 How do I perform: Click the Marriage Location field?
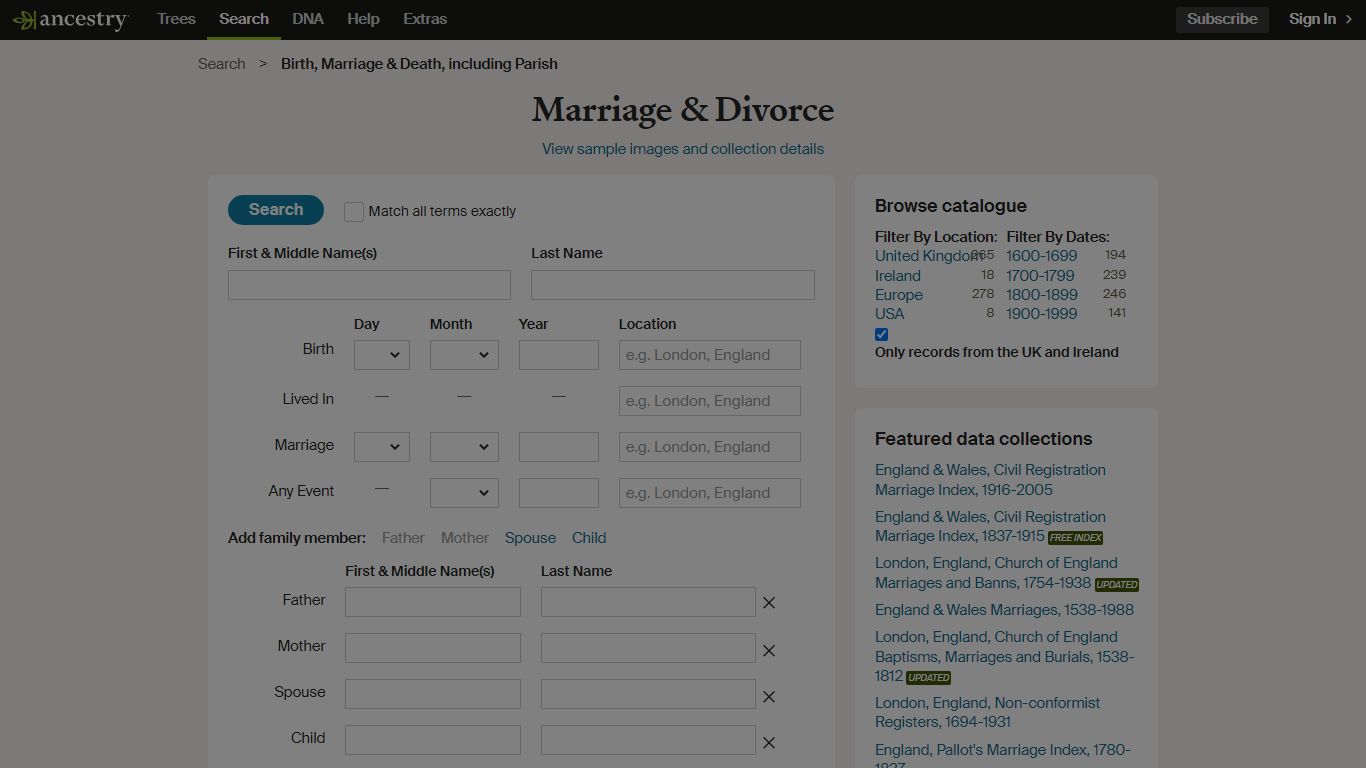pos(710,447)
